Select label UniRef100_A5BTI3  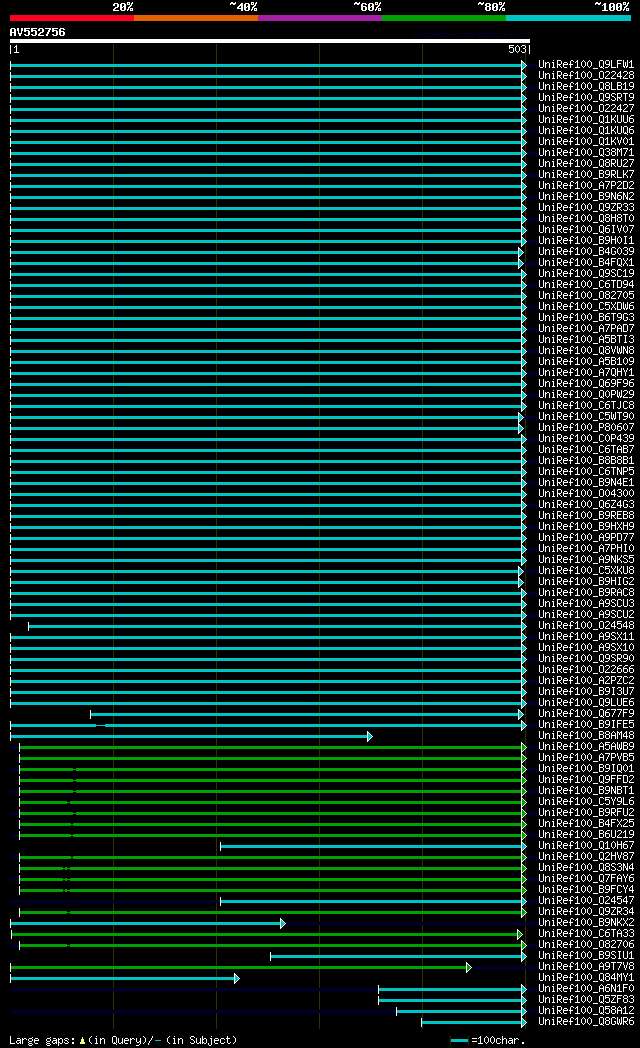[586, 340]
